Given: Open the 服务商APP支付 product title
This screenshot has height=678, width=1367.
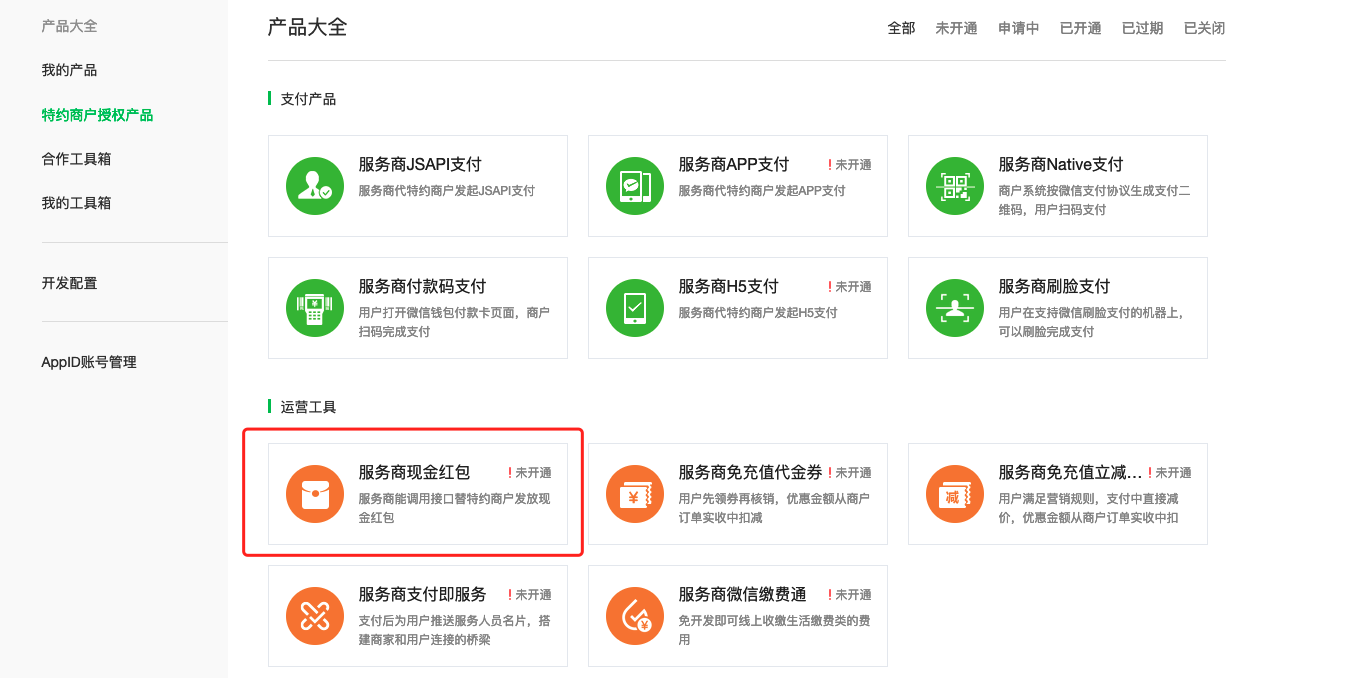Looking at the screenshot, I should 734,164.
